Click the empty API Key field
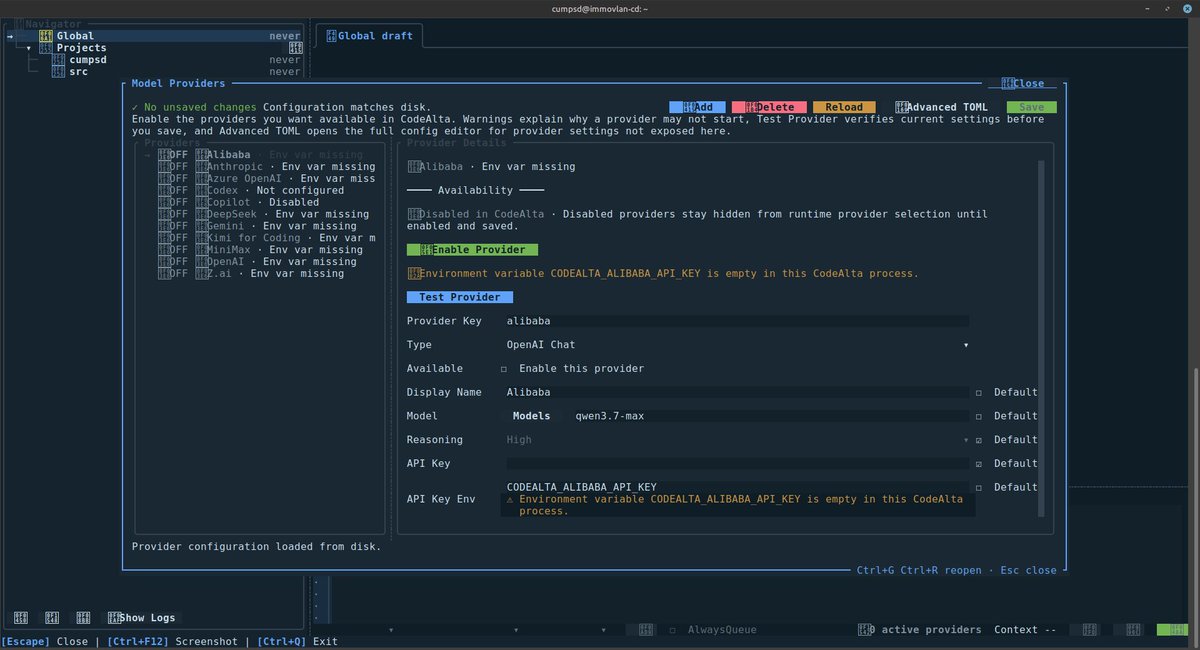The width and height of the screenshot is (1200, 650). coord(737,464)
